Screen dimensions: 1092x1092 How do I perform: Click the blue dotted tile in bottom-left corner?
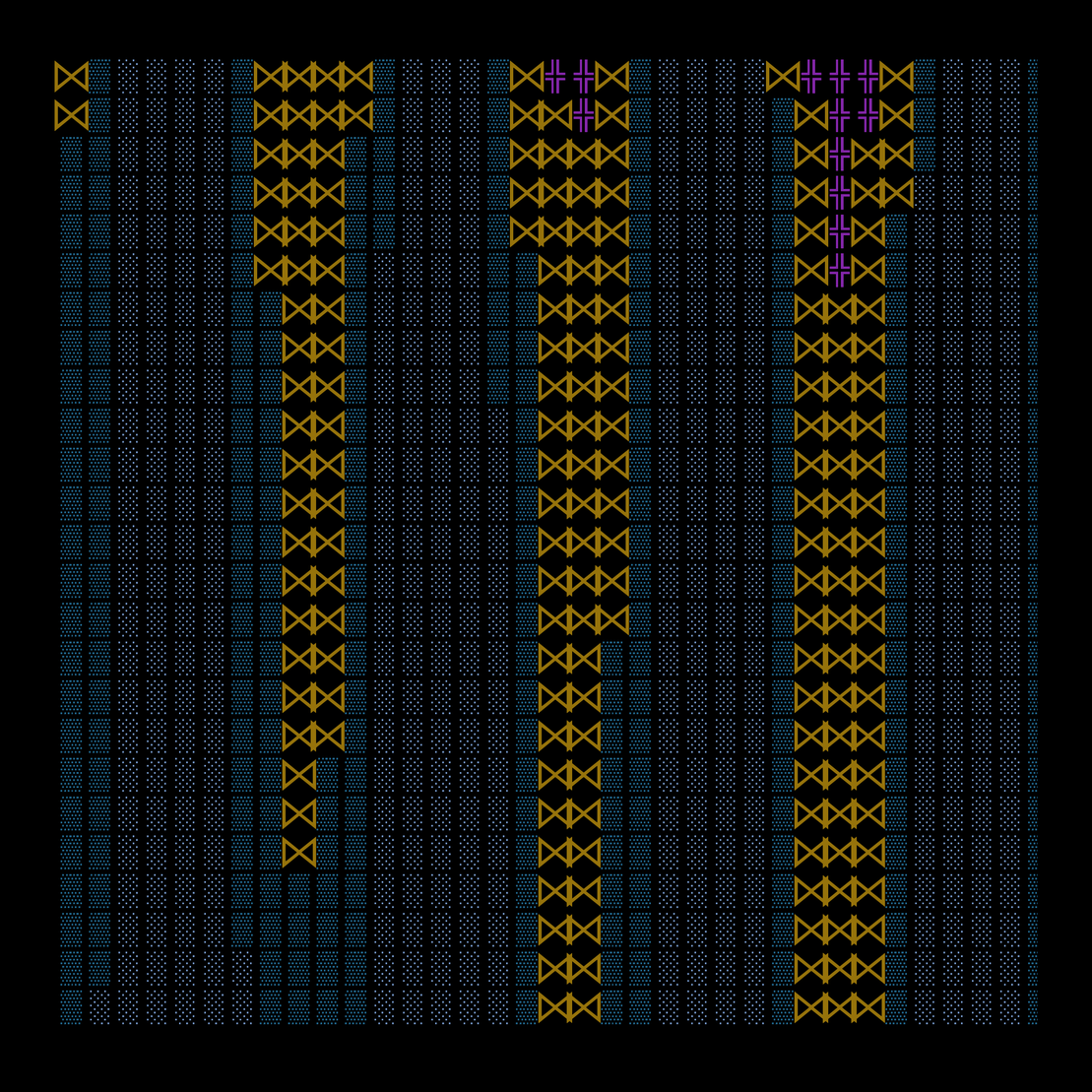coord(71,1006)
